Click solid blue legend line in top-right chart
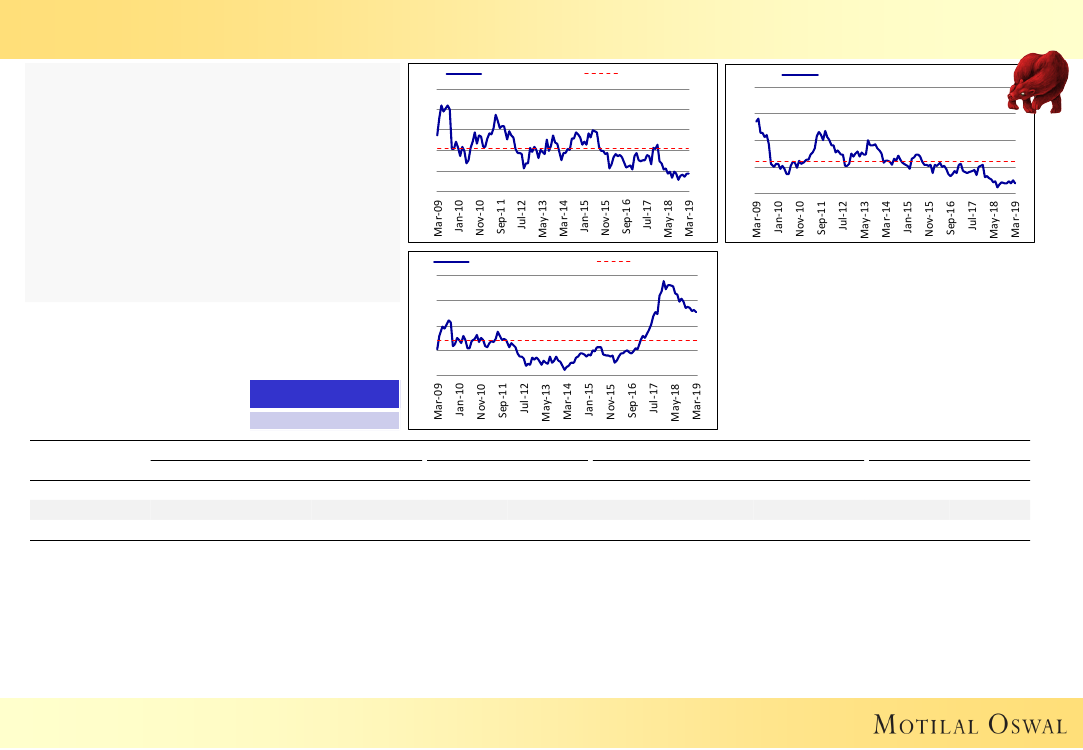Viewport: 1083px width, 750px height. [800, 74]
